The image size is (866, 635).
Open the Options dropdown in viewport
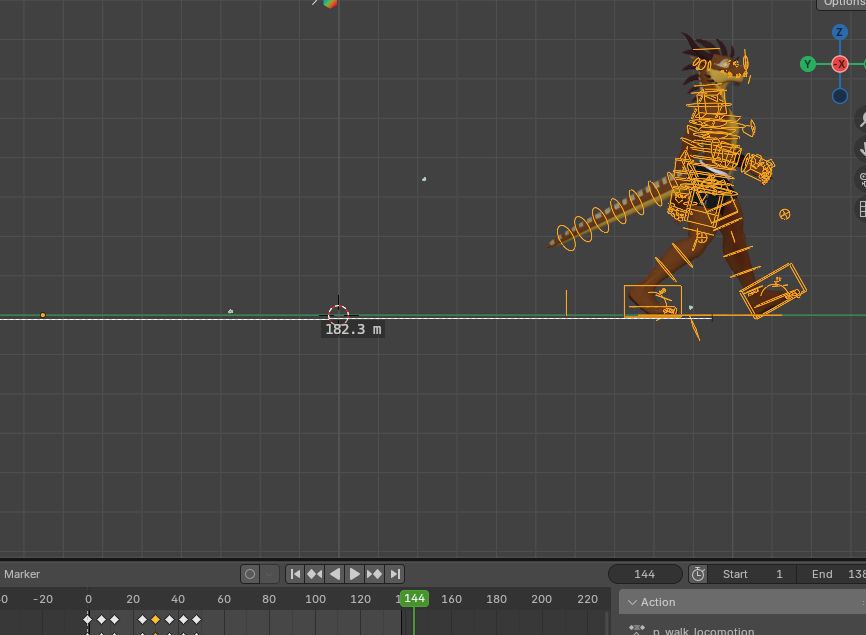tap(842, 3)
